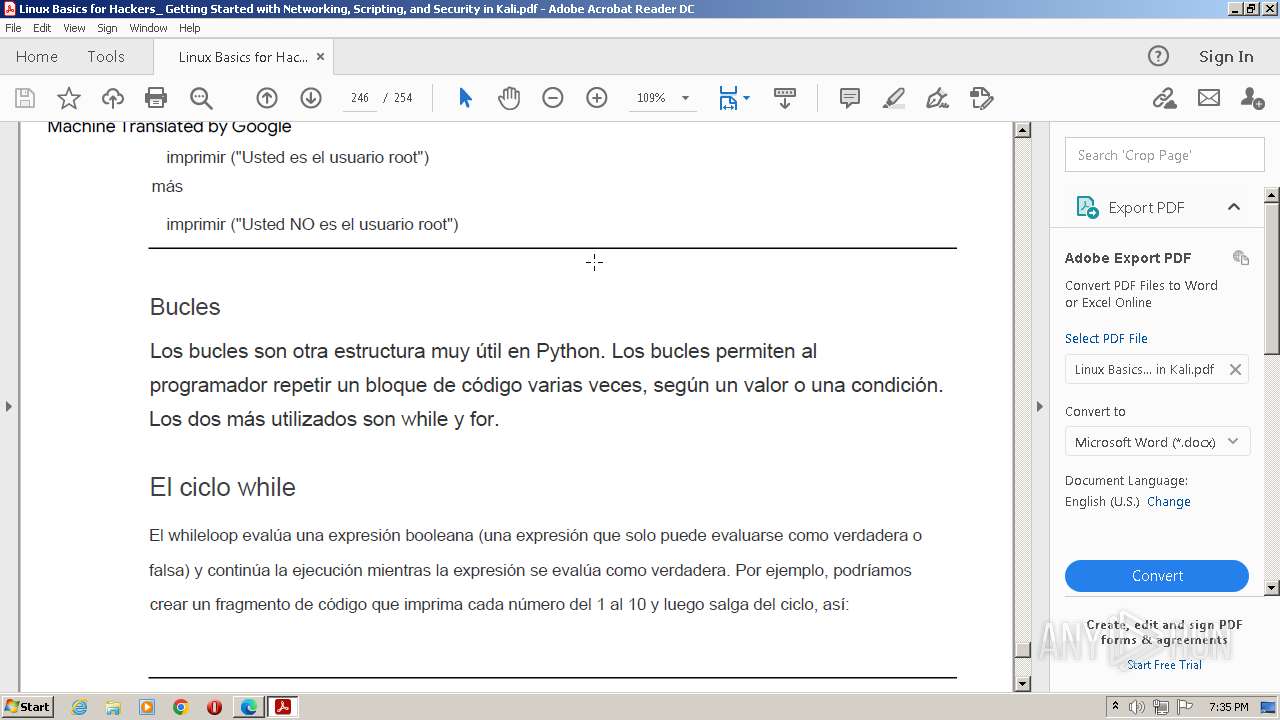Image resolution: width=1280 pixels, height=720 pixels.
Task: Open the File menu
Action: point(13,28)
